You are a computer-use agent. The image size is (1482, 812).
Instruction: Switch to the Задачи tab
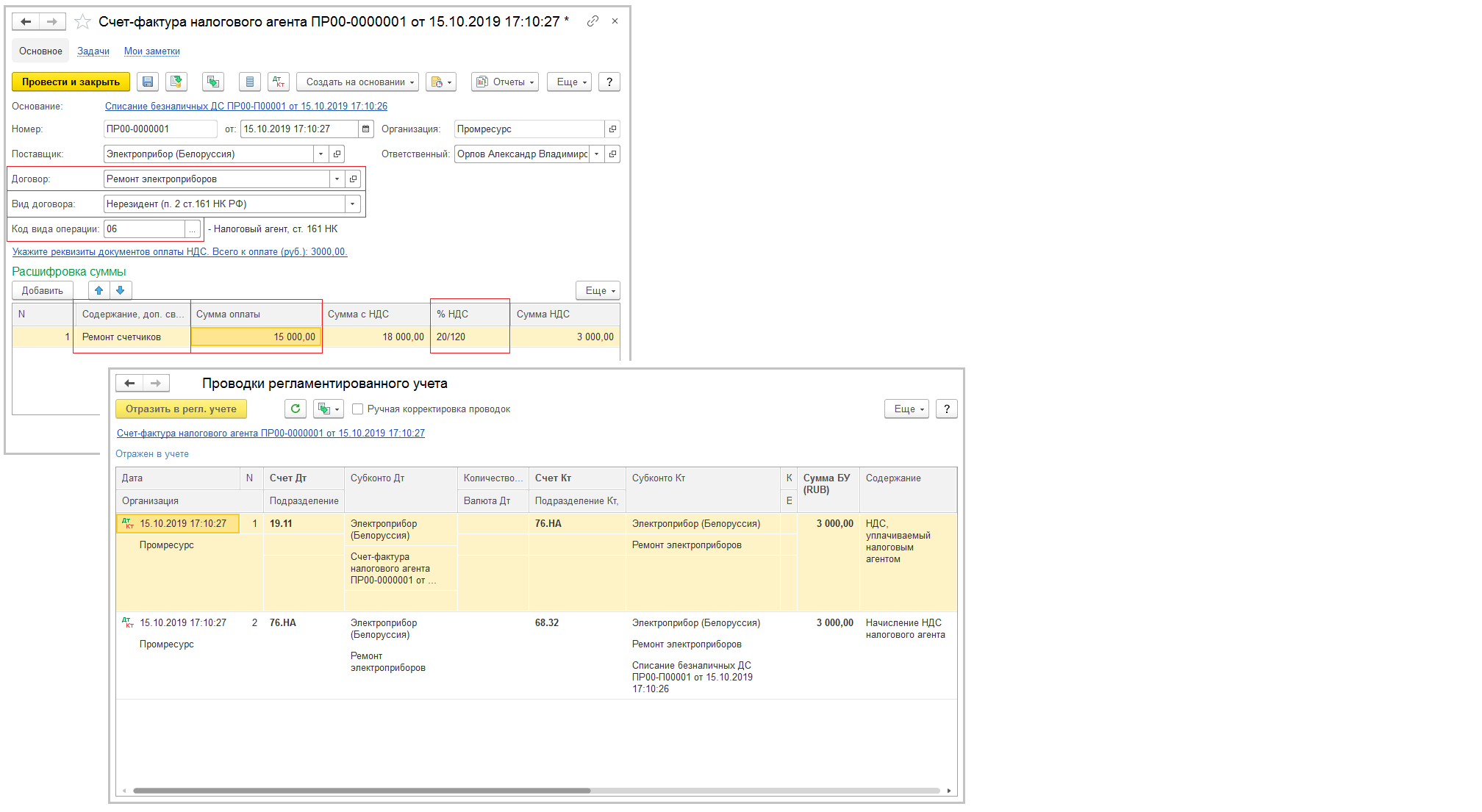tap(93, 51)
